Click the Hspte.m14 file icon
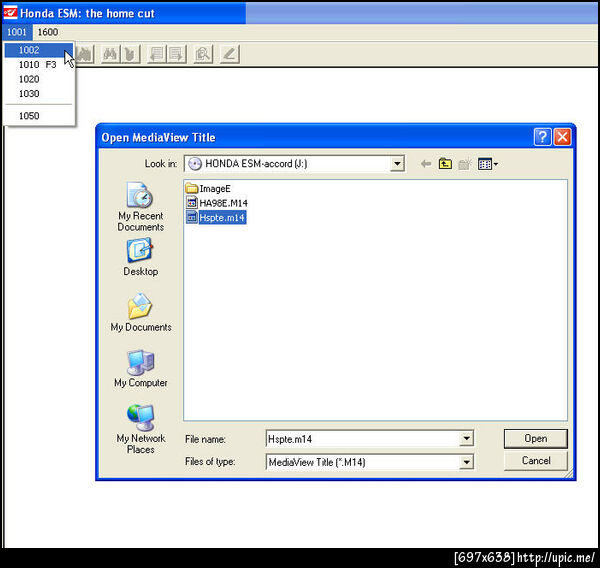This screenshot has height=568, width=600. pyautogui.click(x=191, y=217)
